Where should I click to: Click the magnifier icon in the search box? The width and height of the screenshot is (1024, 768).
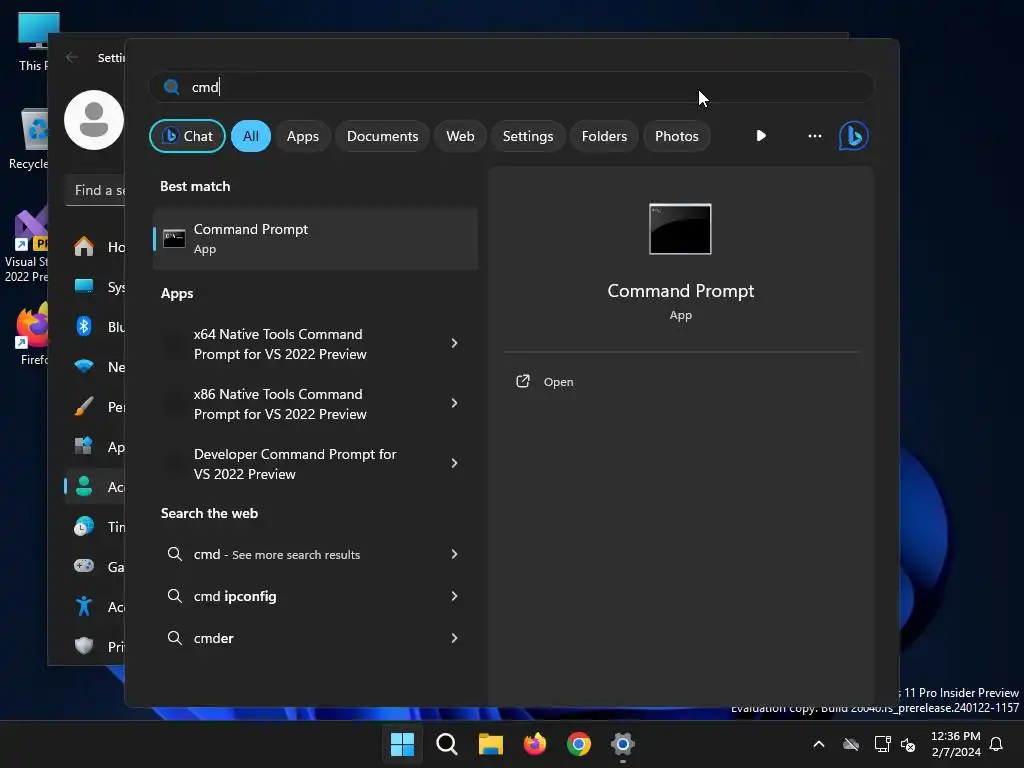(x=171, y=87)
